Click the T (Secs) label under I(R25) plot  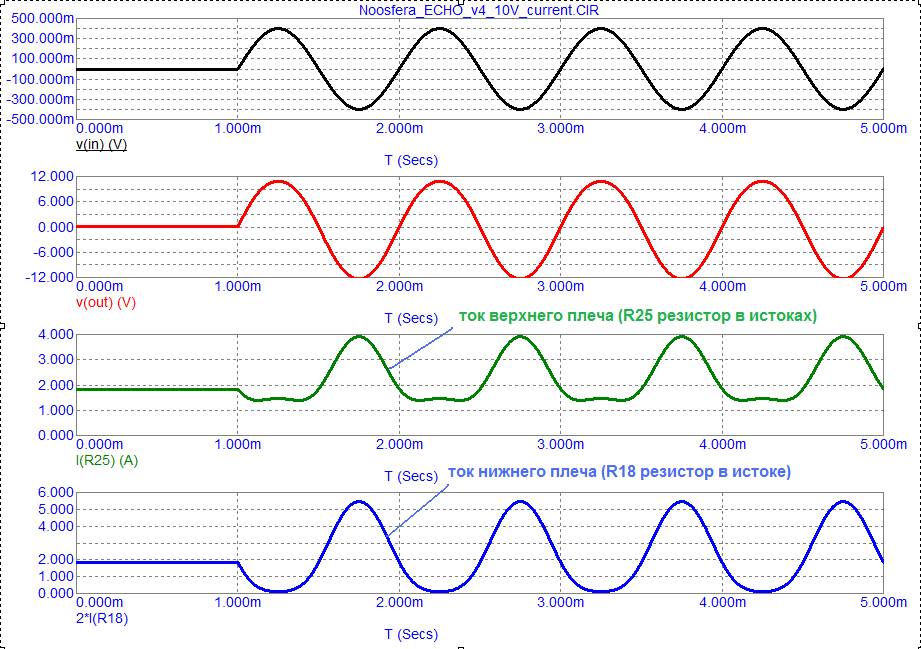click(x=411, y=476)
